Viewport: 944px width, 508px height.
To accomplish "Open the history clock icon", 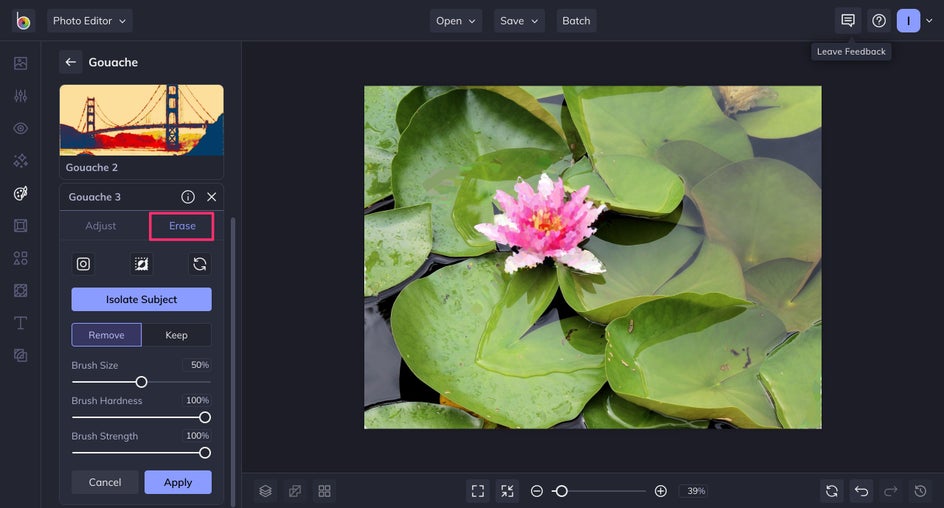I will [x=921, y=491].
